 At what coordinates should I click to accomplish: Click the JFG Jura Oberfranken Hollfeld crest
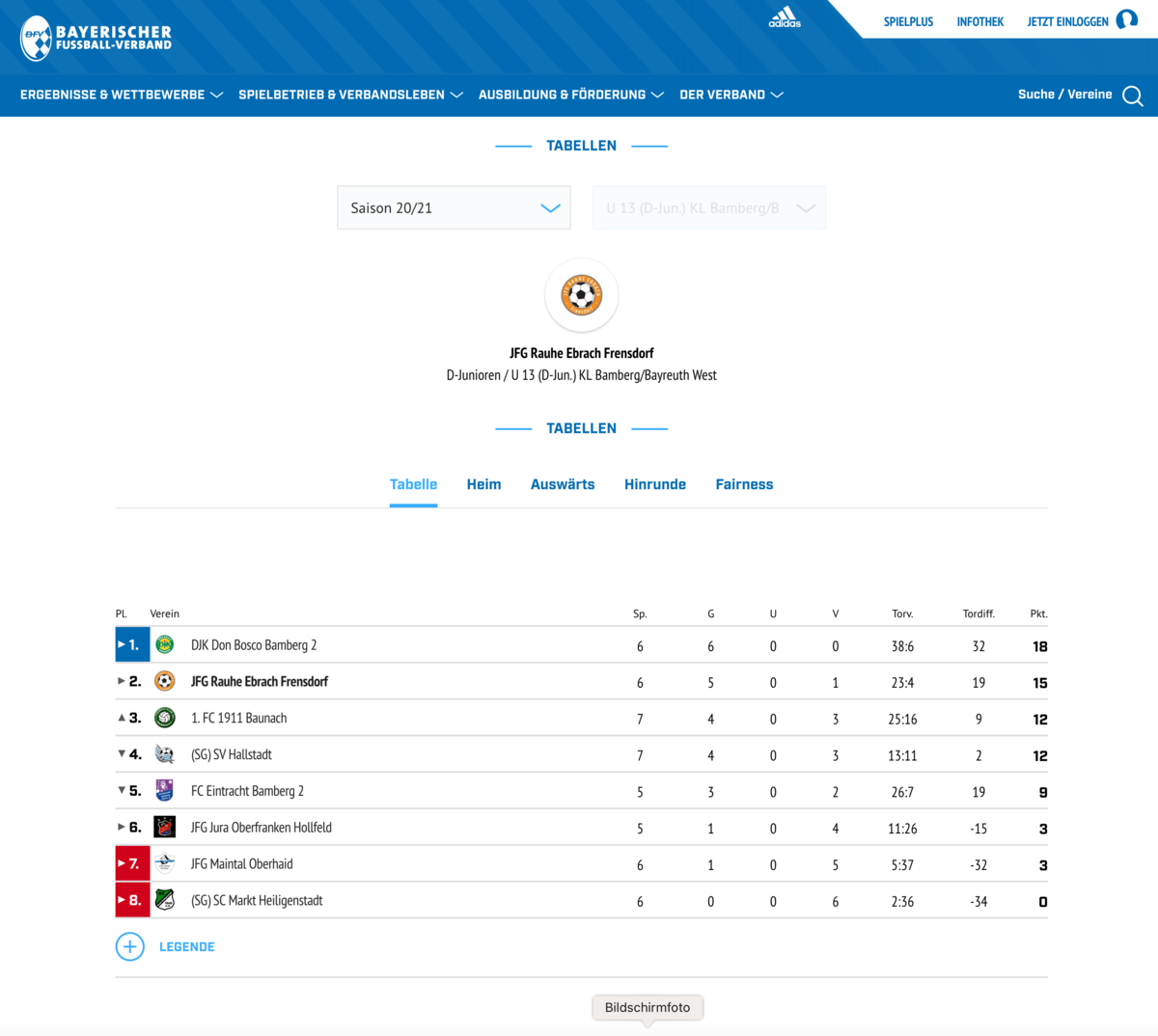[x=165, y=828]
